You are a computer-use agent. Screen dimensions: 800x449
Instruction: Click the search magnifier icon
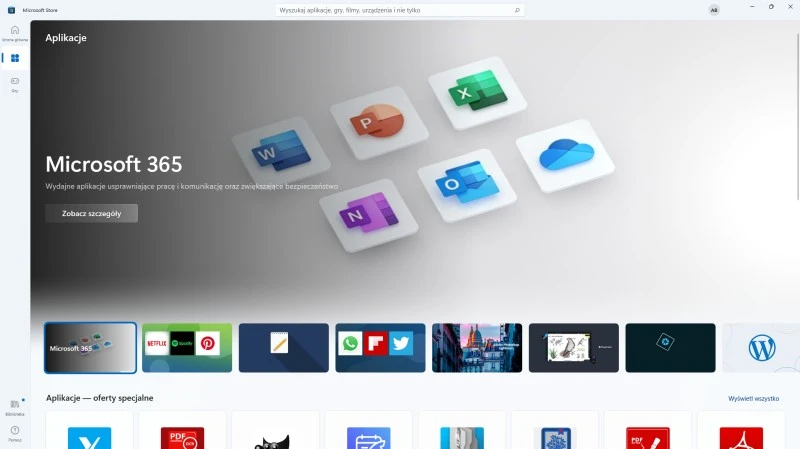pos(517,10)
